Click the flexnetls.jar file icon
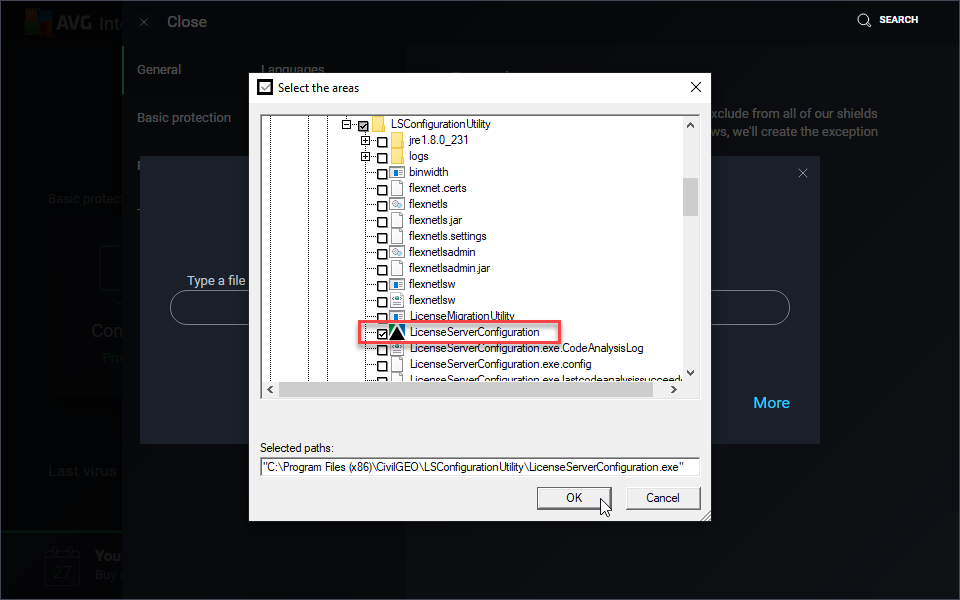This screenshot has width=960, height=600. pyautogui.click(x=397, y=220)
